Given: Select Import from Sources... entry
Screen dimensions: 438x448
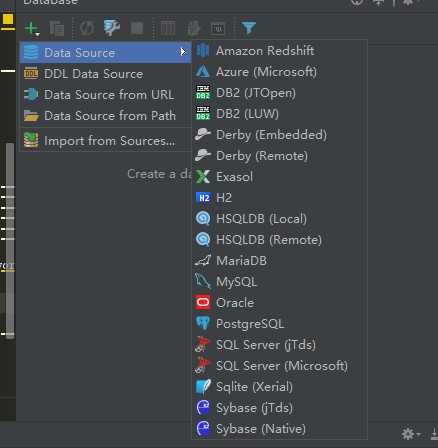Looking at the screenshot, I should pos(105,141).
